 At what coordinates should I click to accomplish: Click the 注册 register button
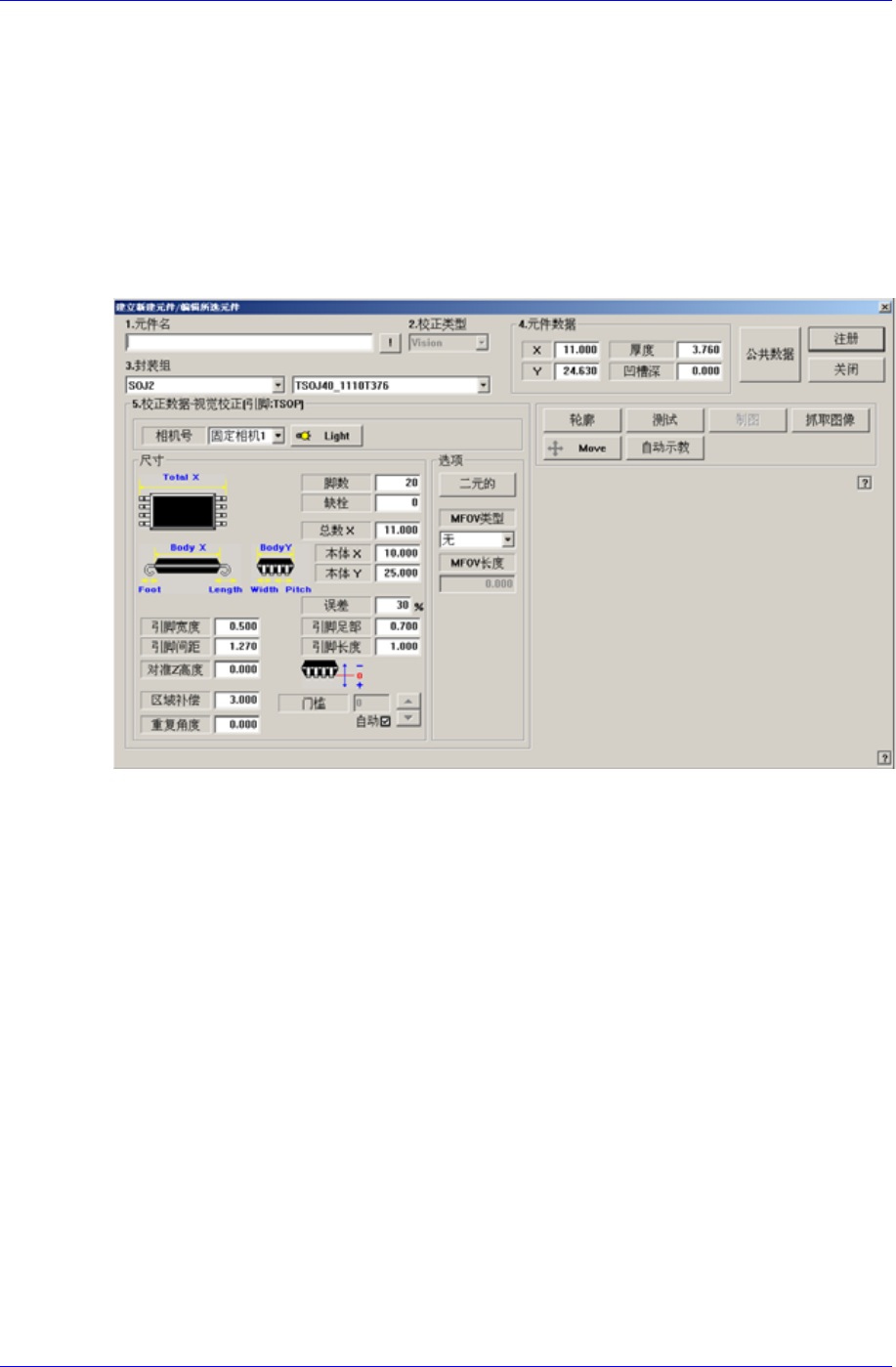point(846,339)
